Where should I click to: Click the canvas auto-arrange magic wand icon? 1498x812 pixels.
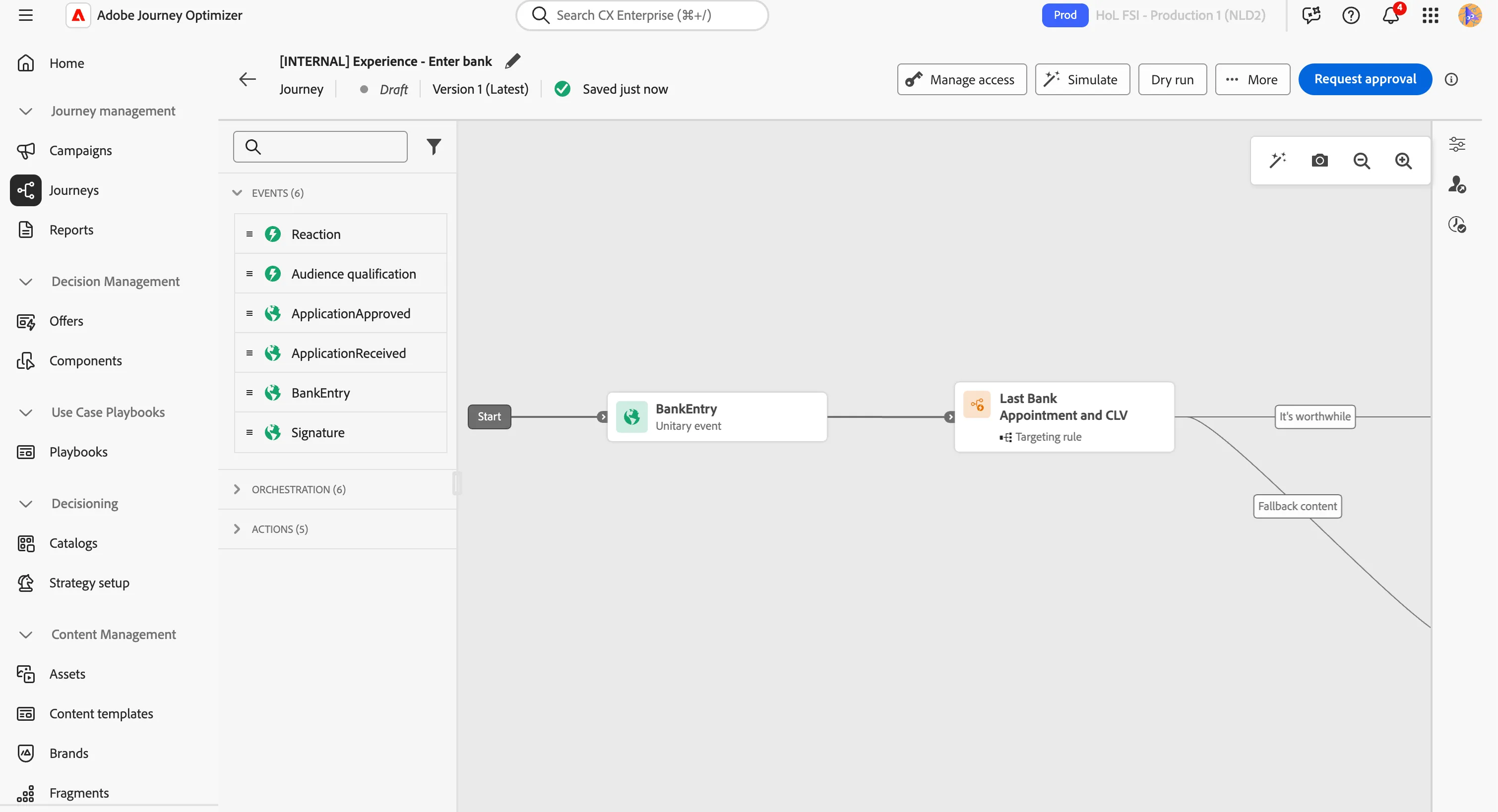pos(1278,161)
